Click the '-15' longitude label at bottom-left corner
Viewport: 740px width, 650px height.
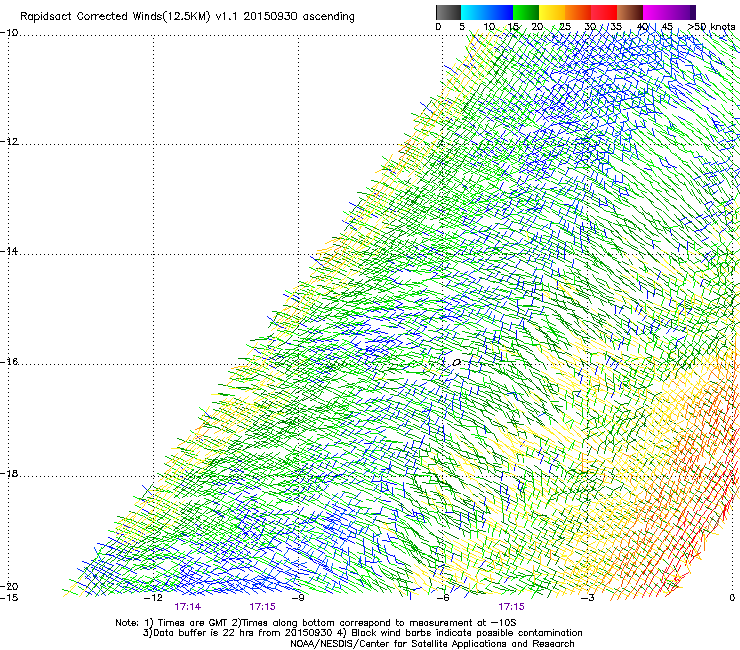(9, 598)
